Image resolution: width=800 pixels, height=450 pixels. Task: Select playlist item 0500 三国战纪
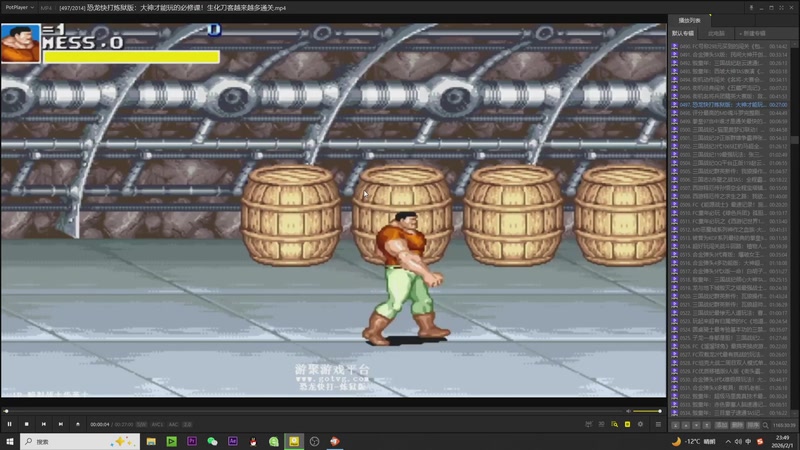pos(730,130)
